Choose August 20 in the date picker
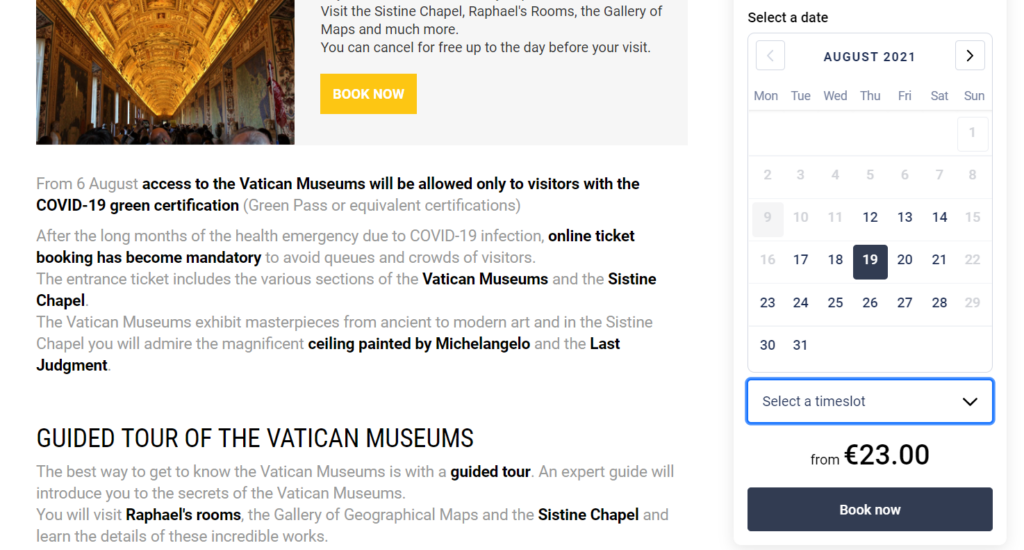 [905, 260]
